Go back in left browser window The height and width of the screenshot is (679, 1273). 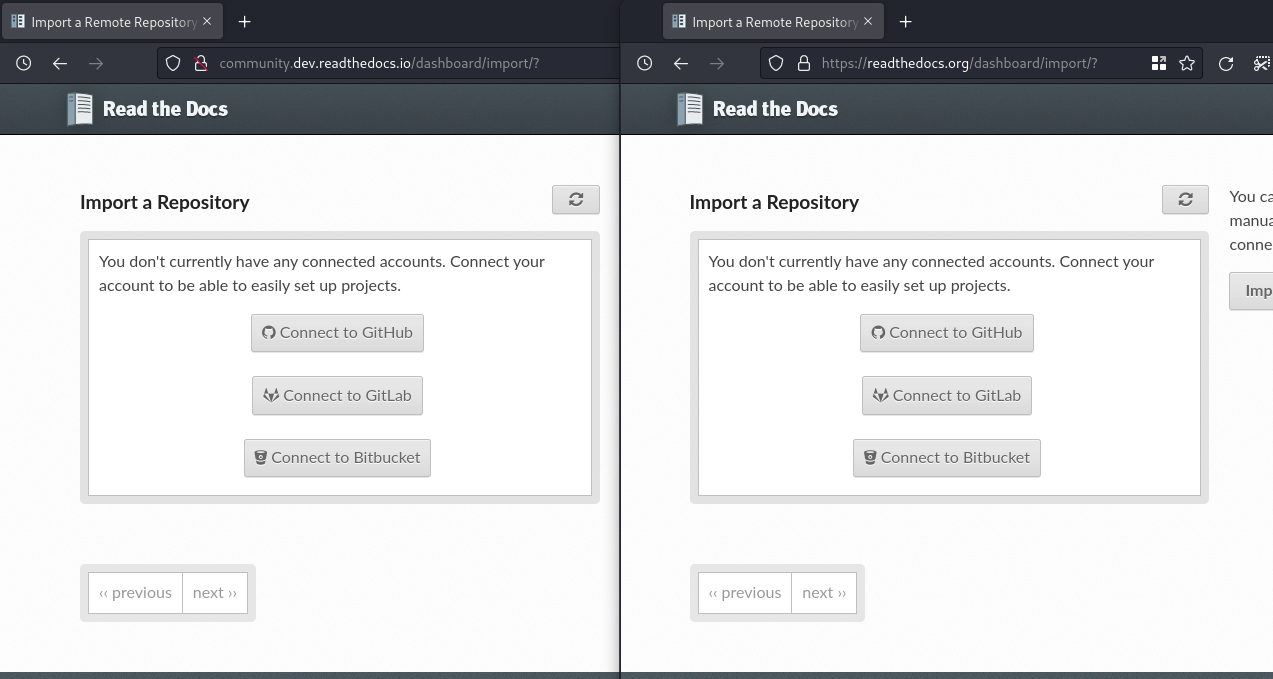pos(60,63)
